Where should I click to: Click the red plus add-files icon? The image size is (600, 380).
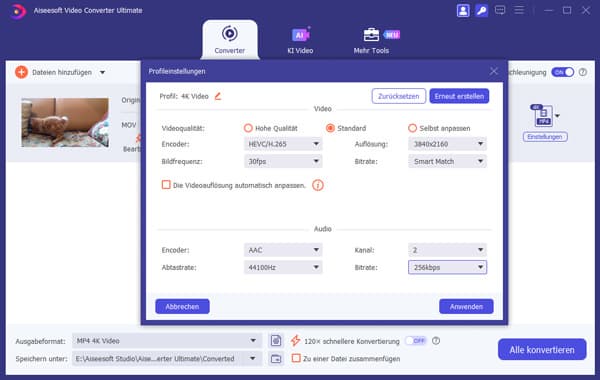[x=21, y=72]
